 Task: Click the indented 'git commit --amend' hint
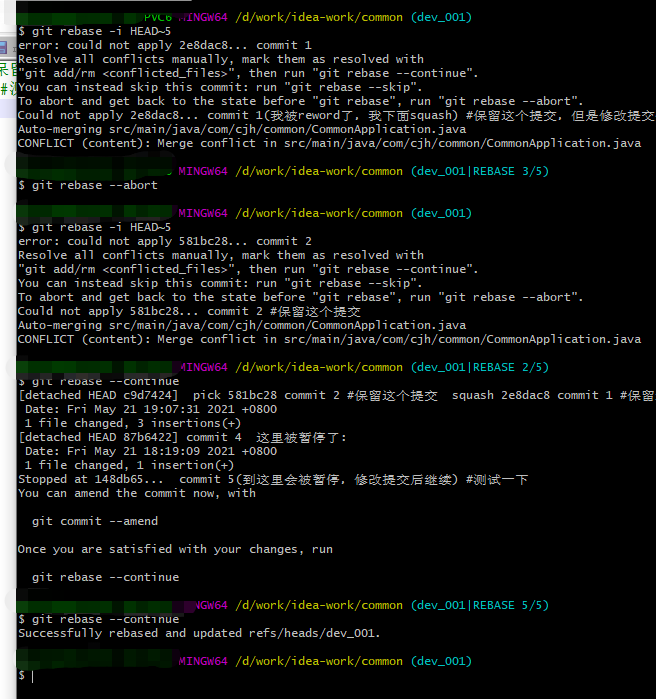(x=95, y=522)
